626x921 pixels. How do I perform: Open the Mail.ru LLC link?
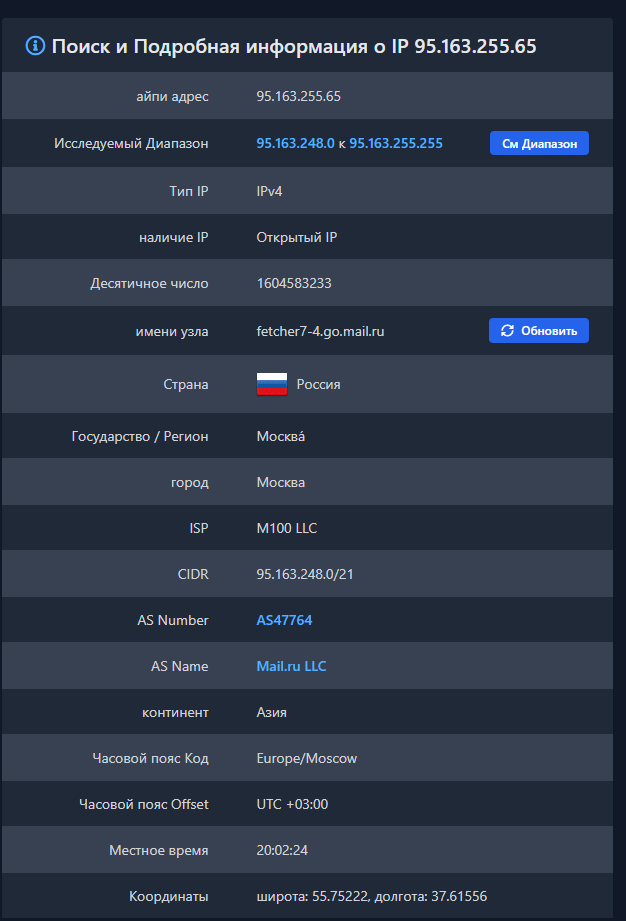[291, 666]
